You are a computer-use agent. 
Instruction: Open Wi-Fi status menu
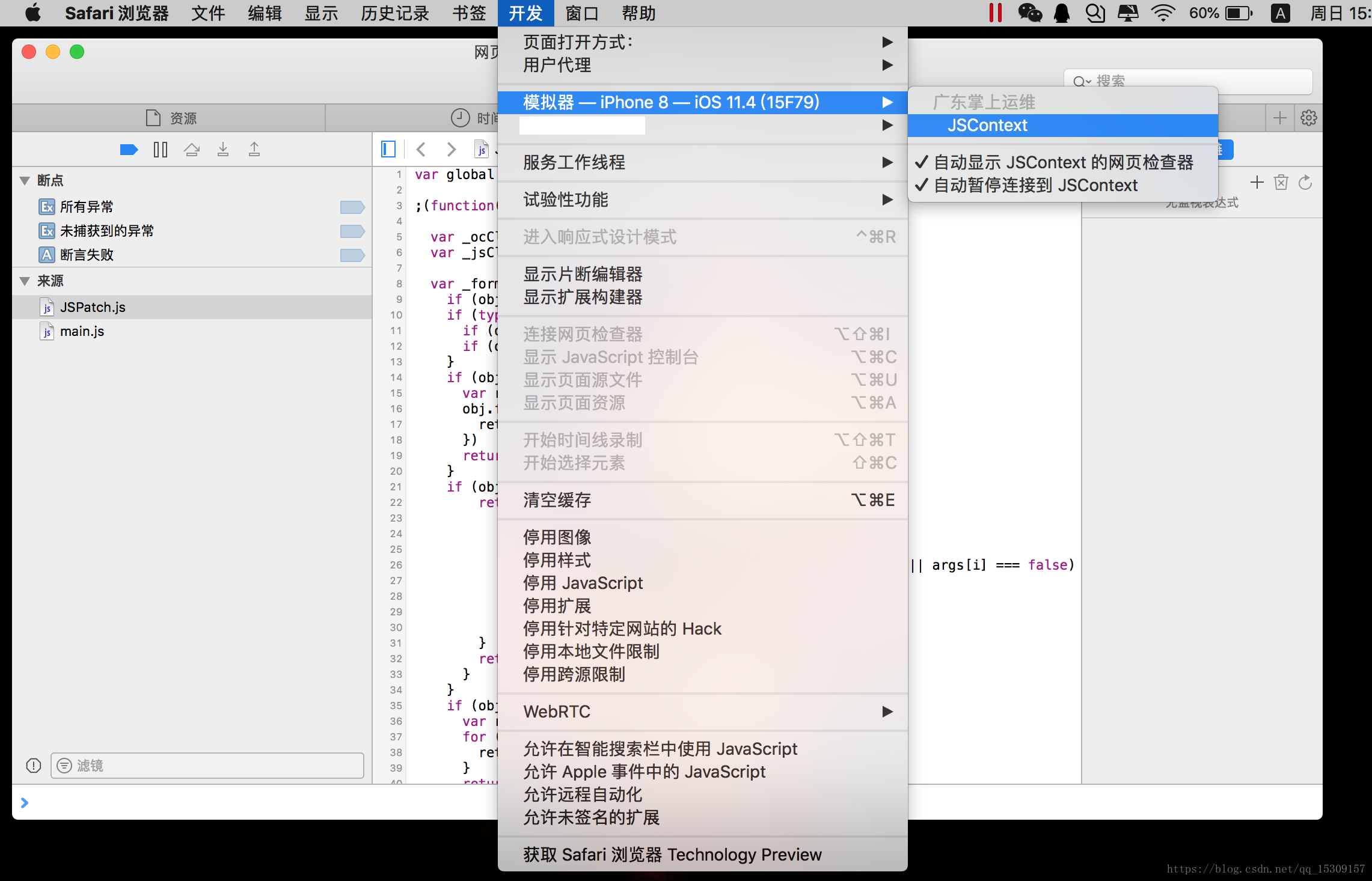coord(1163,13)
